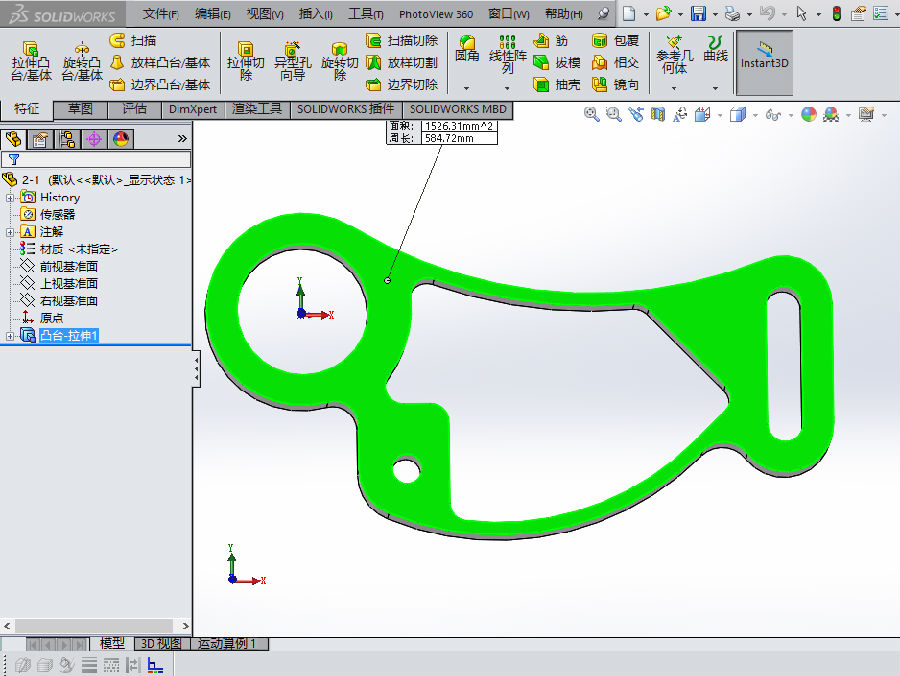Open the Instant3D tool
This screenshot has height=676, width=900.
pos(764,62)
